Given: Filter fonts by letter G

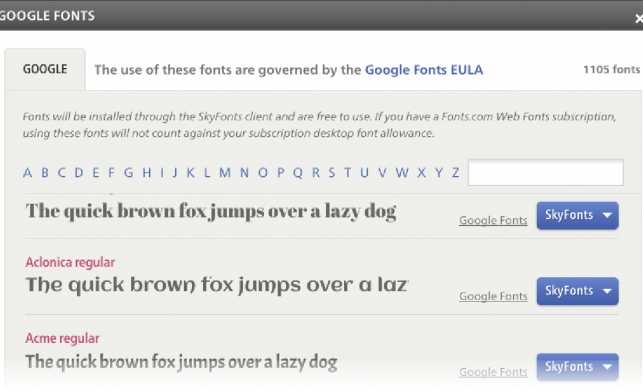Looking at the screenshot, I should click(128, 173).
